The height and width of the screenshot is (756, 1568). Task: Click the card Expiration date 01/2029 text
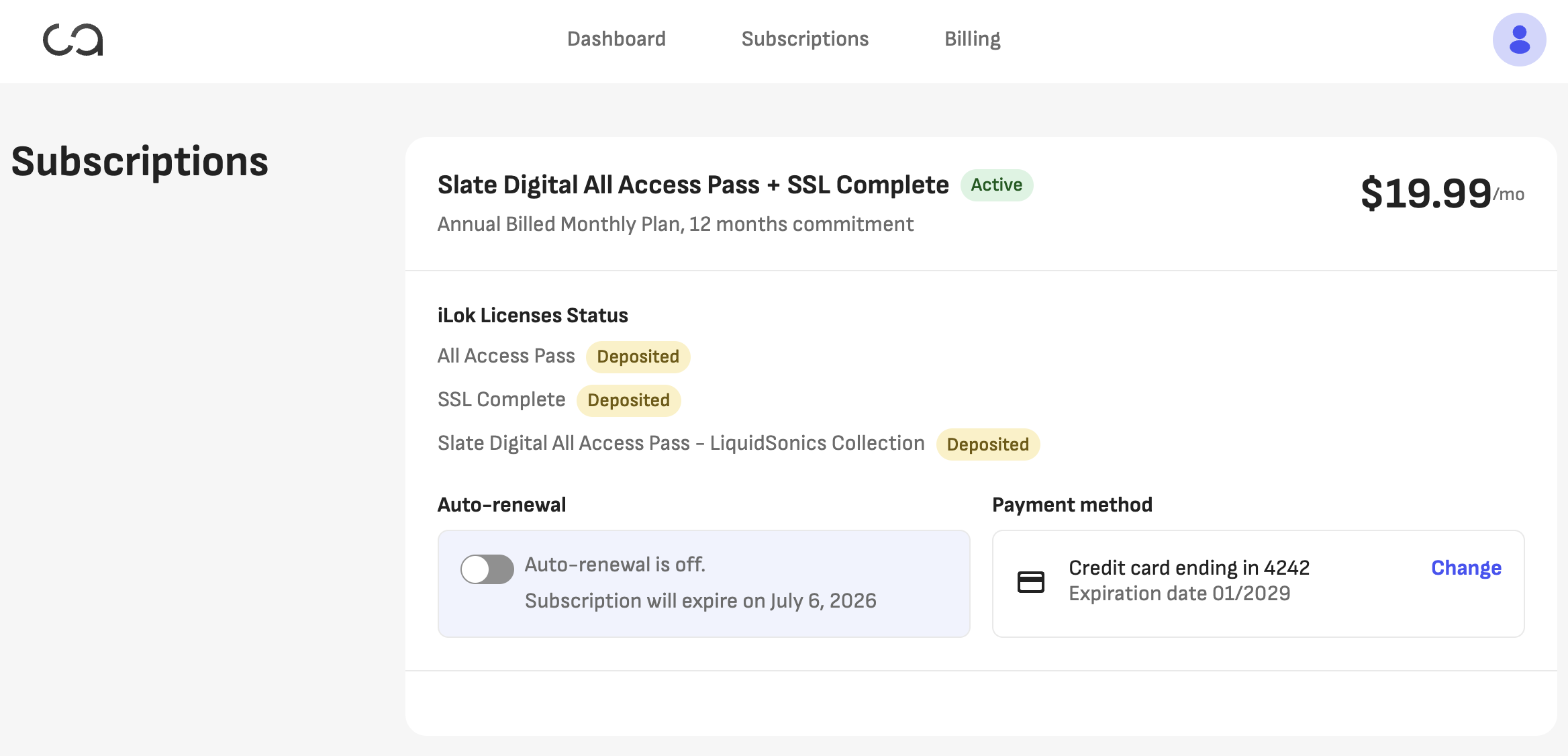point(1179,594)
